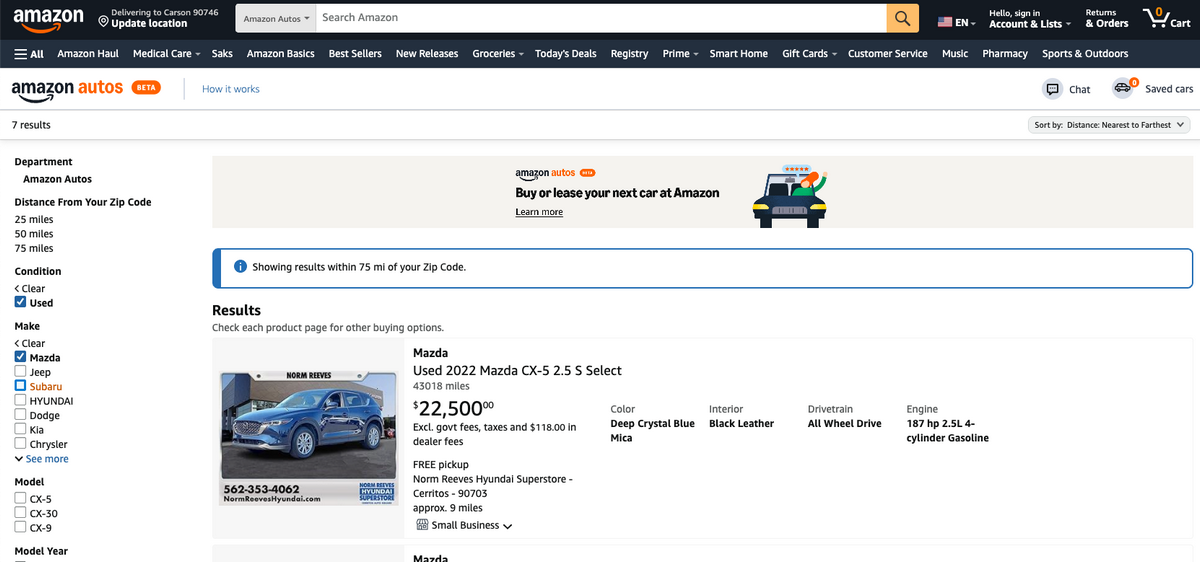1200x562 pixels.
Task: Expand See more makes
Action: [x=42, y=459]
